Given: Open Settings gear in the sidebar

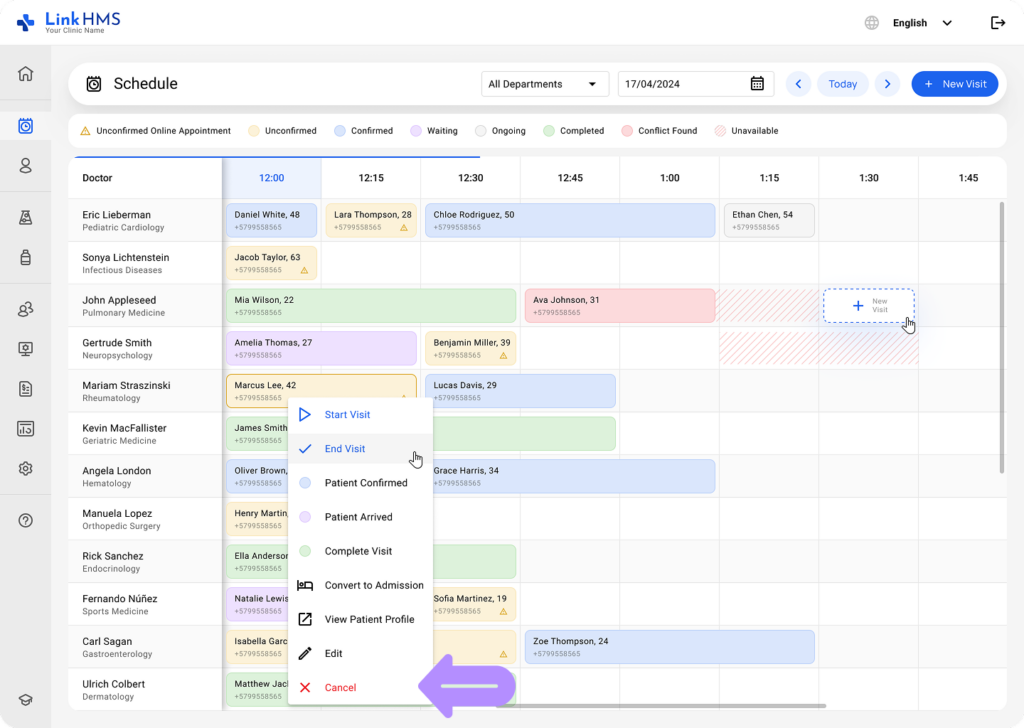Looking at the screenshot, I should [25, 469].
